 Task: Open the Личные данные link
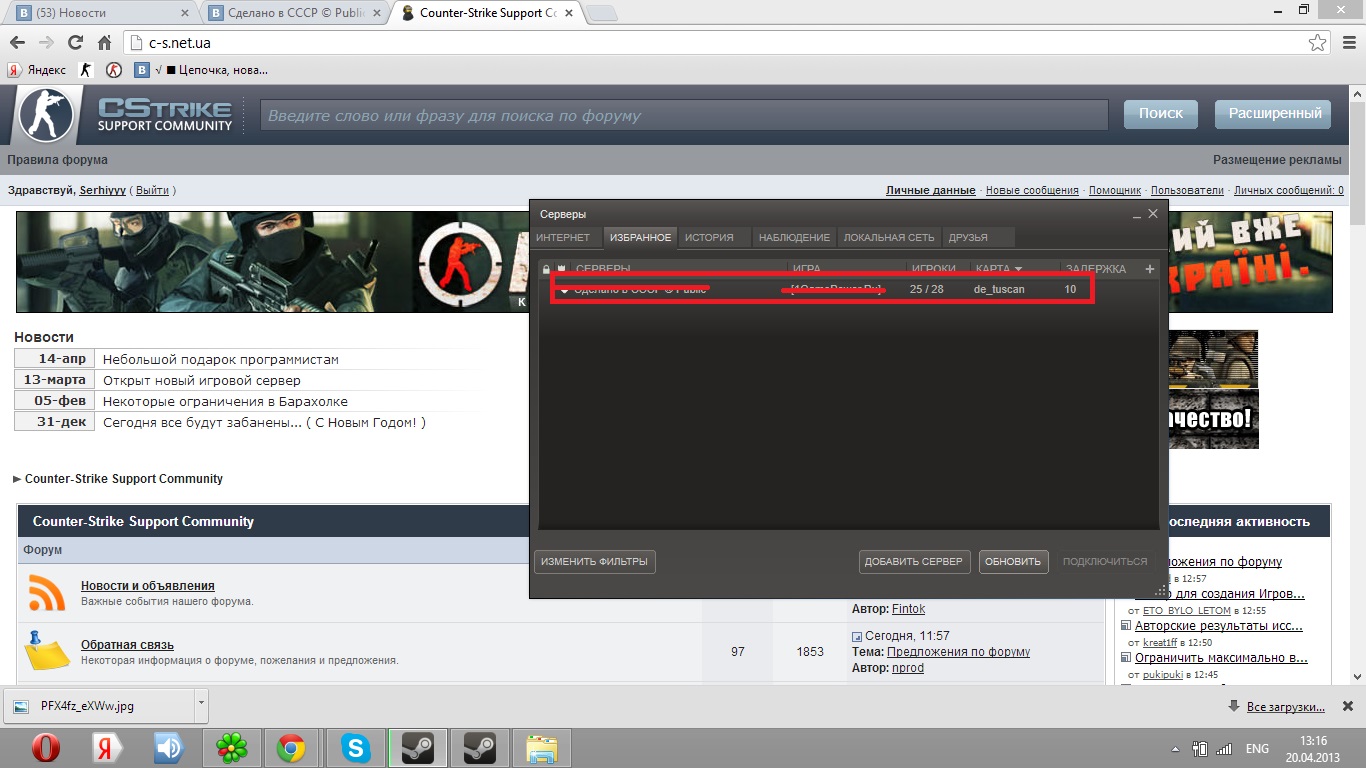click(931, 190)
